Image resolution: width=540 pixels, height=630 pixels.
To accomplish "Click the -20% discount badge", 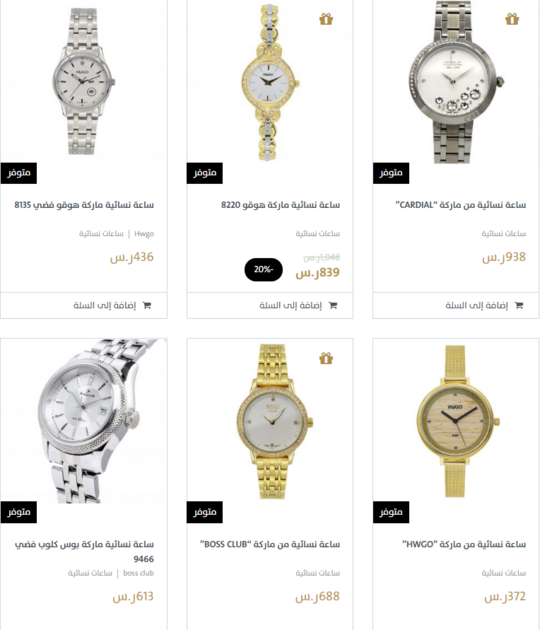I will [264, 269].
